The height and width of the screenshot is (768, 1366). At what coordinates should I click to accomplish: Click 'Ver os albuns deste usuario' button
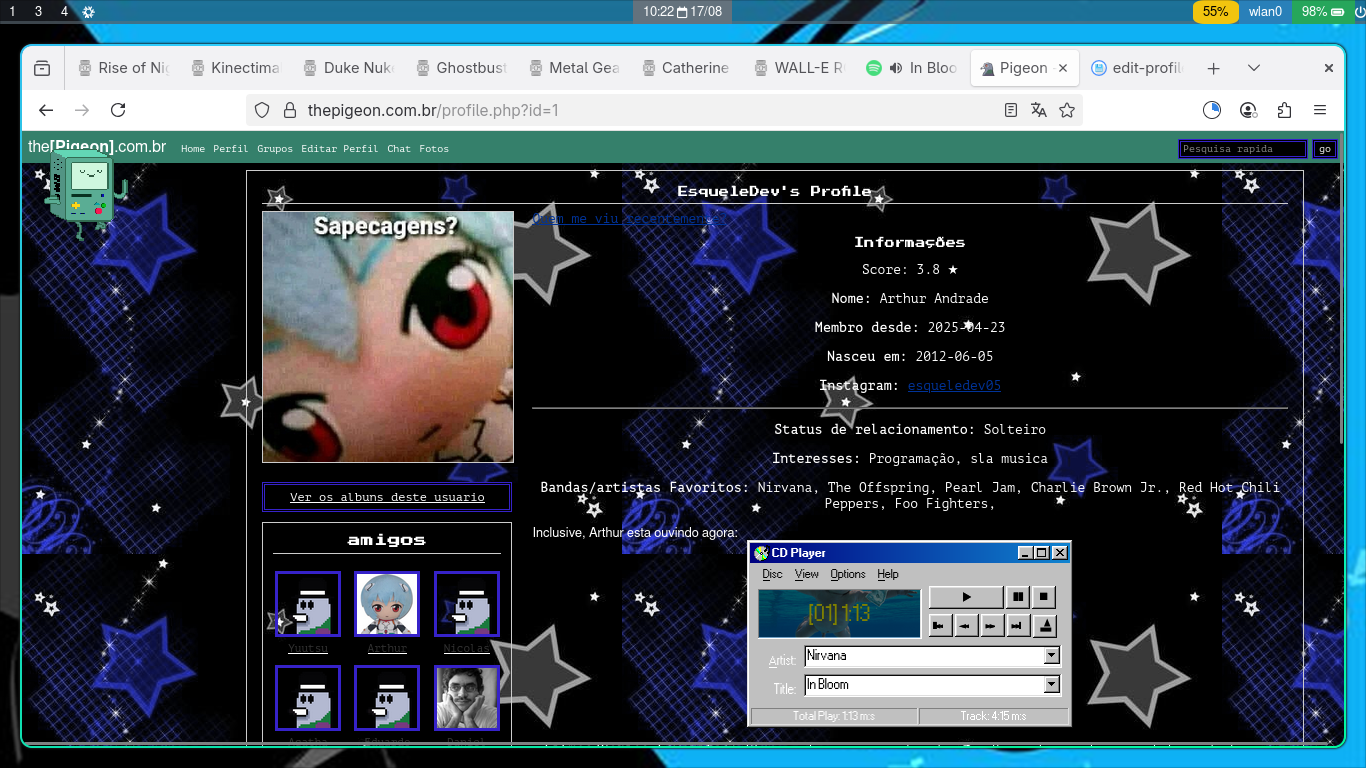(387, 497)
